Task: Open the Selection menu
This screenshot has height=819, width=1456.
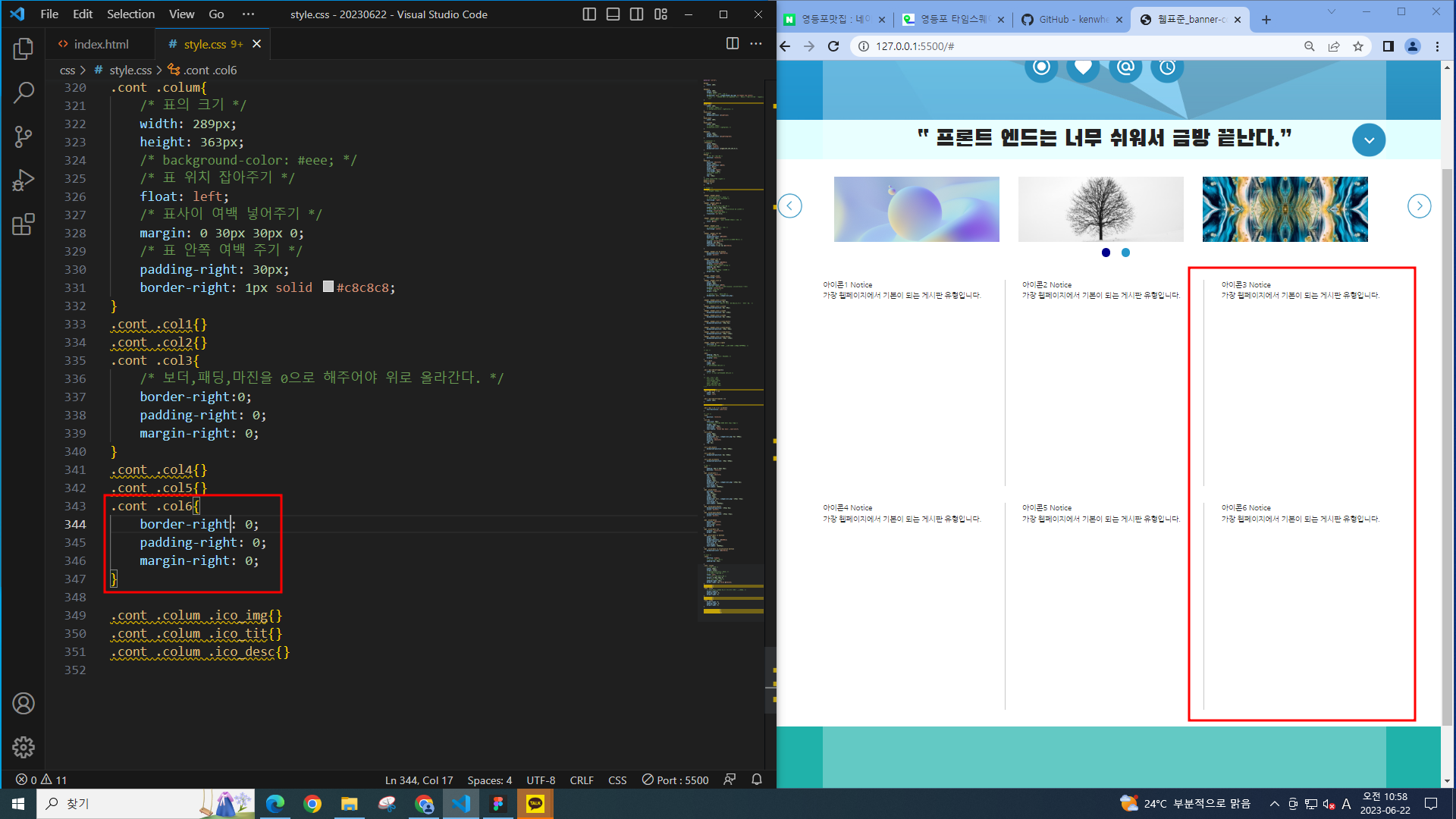Action: point(130,14)
